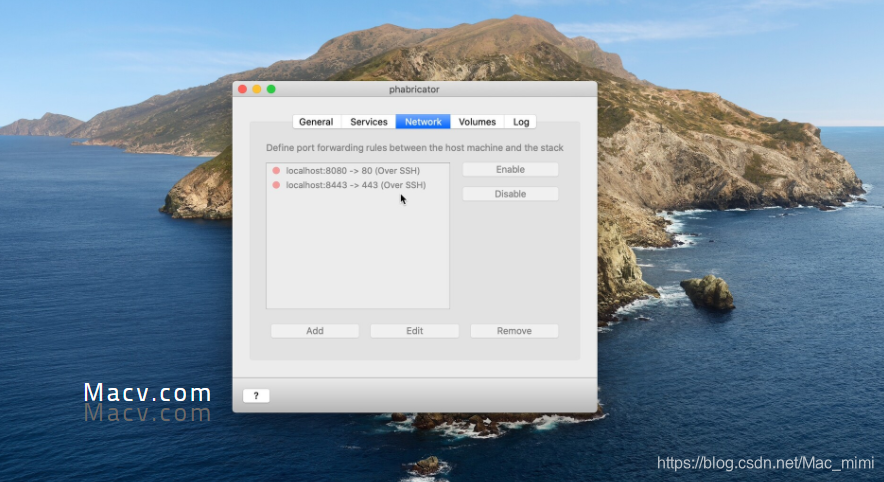Image resolution: width=884 pixels, height=482 pixels.
Task: Remove the selected forwarding rule
Action: click(x=514, y=331)
